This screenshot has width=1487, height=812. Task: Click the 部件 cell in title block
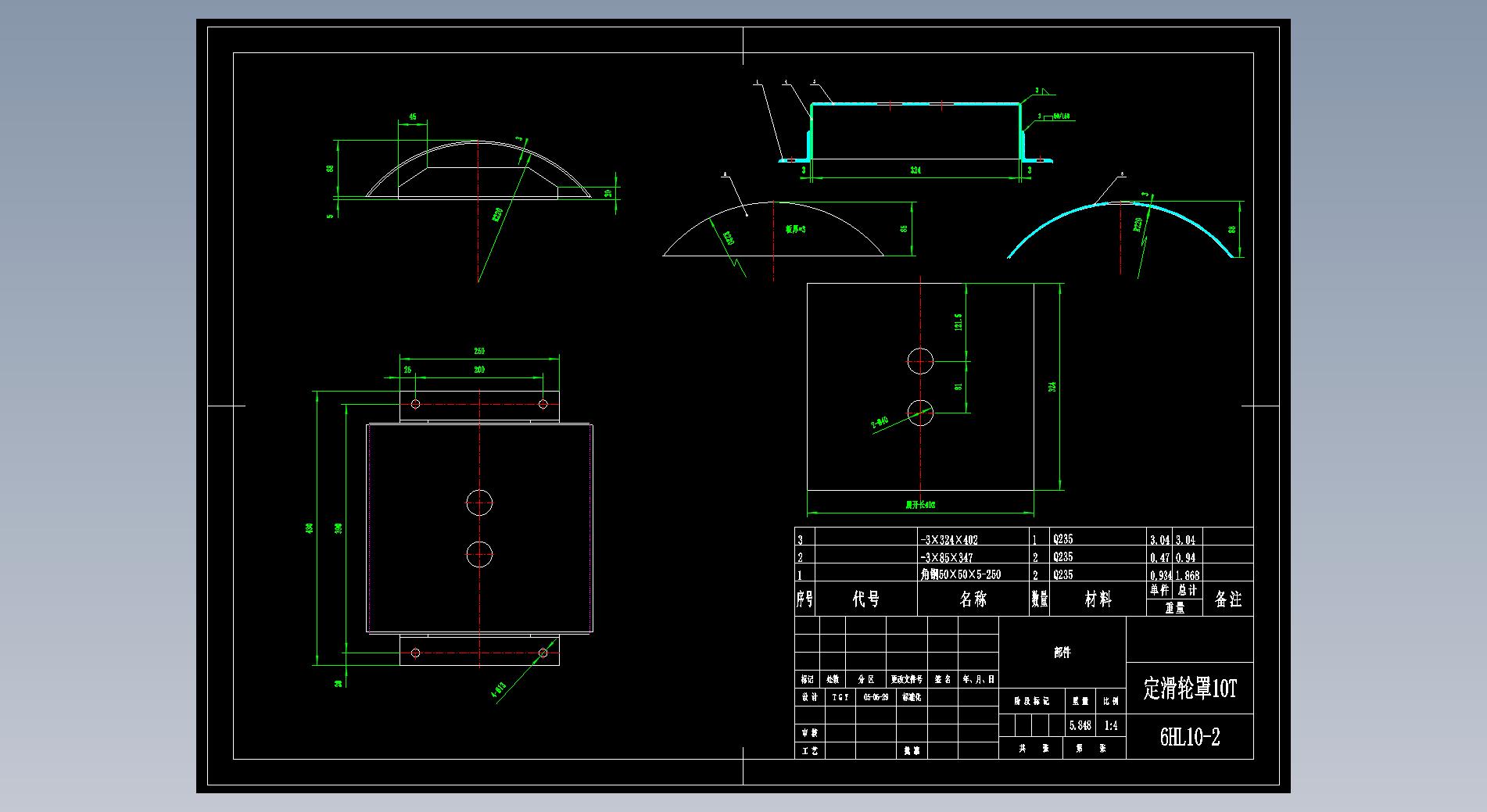click(x=1062, y=653)
